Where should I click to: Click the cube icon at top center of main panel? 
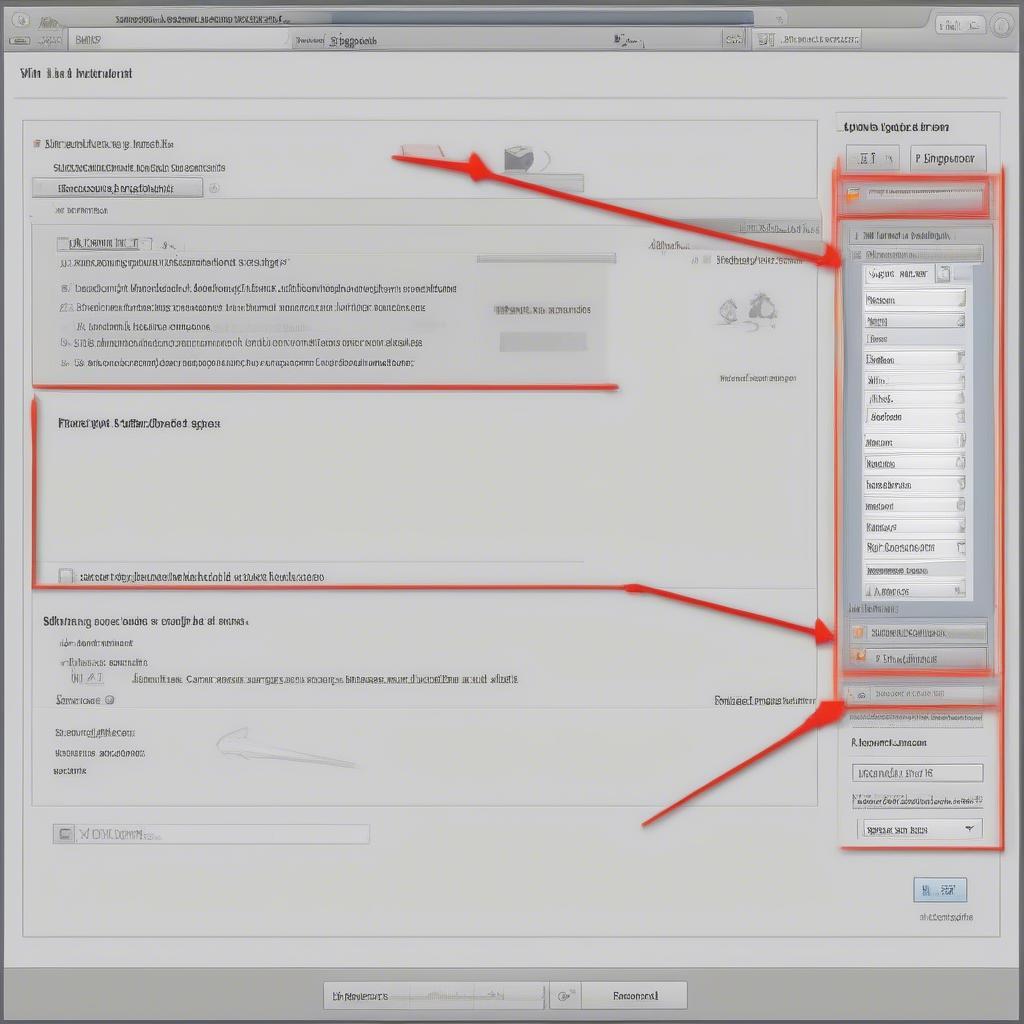pos(519,159)
